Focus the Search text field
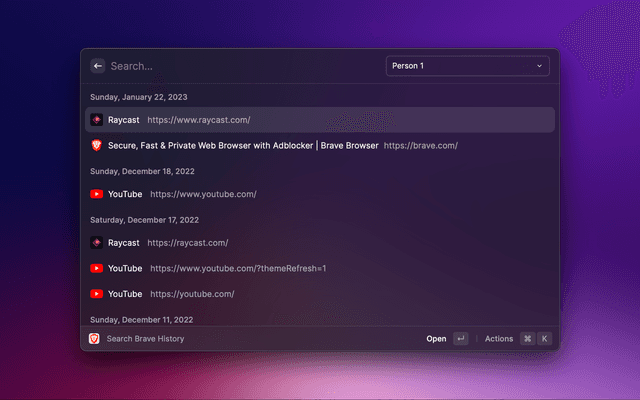Viewport: 640px width, 400px height. click(x=240, y=66)
